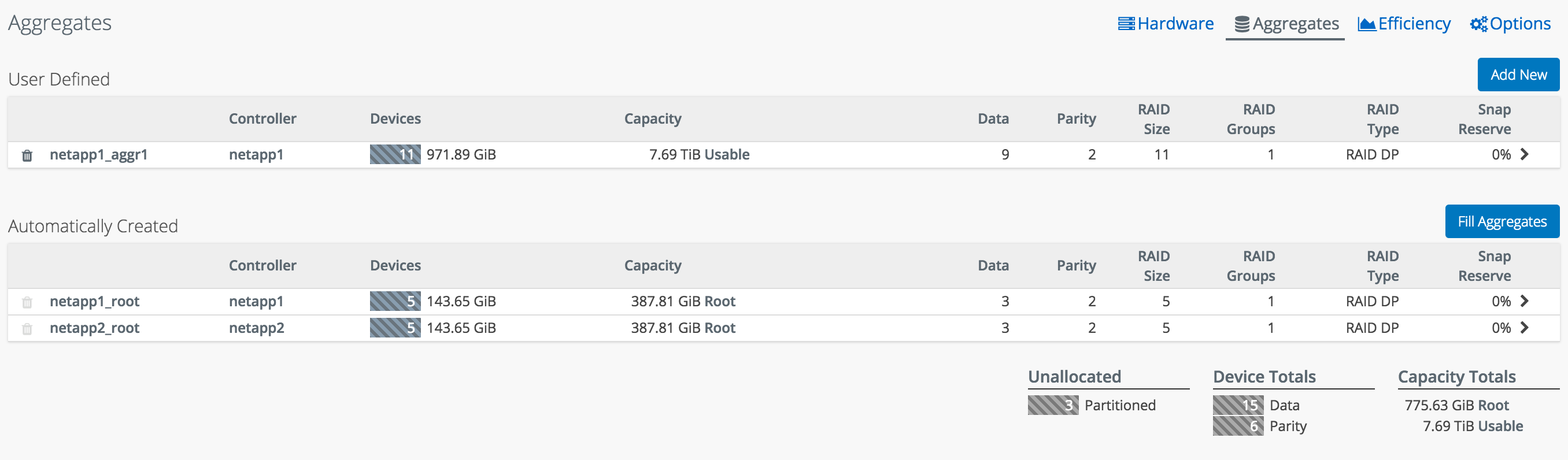Delete the netapp1_aggr1 aggregate via trash icon
Image resolution: width=1568 pixels, height=460 pixels.
pyautogui.click(x=27, y=156)
